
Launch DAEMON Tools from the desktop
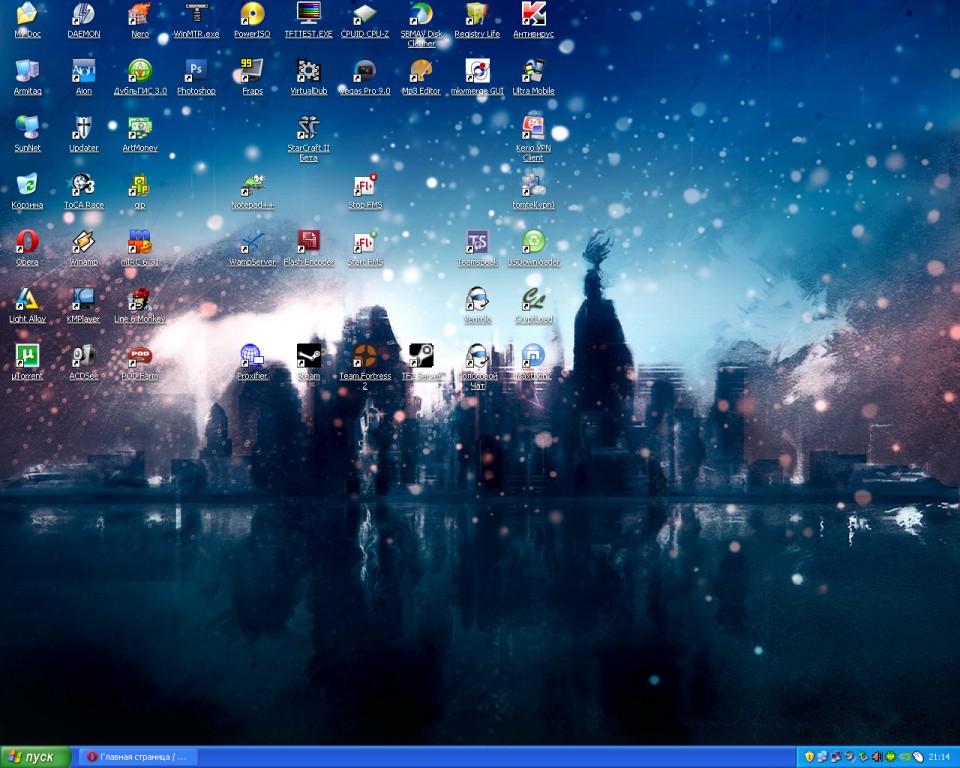pyautogui.click(x=84, y=14)
